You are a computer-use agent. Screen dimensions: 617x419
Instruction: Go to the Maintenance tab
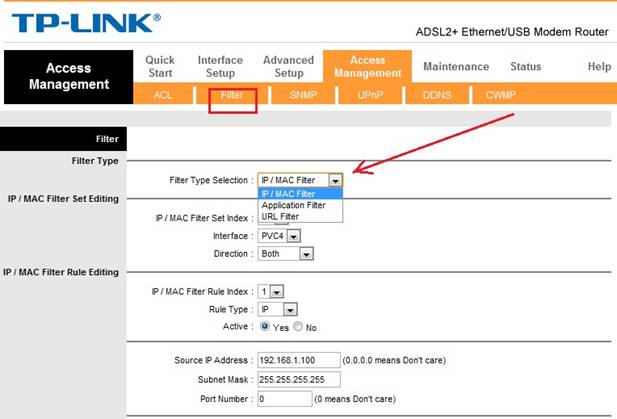(x=456, y=67)
